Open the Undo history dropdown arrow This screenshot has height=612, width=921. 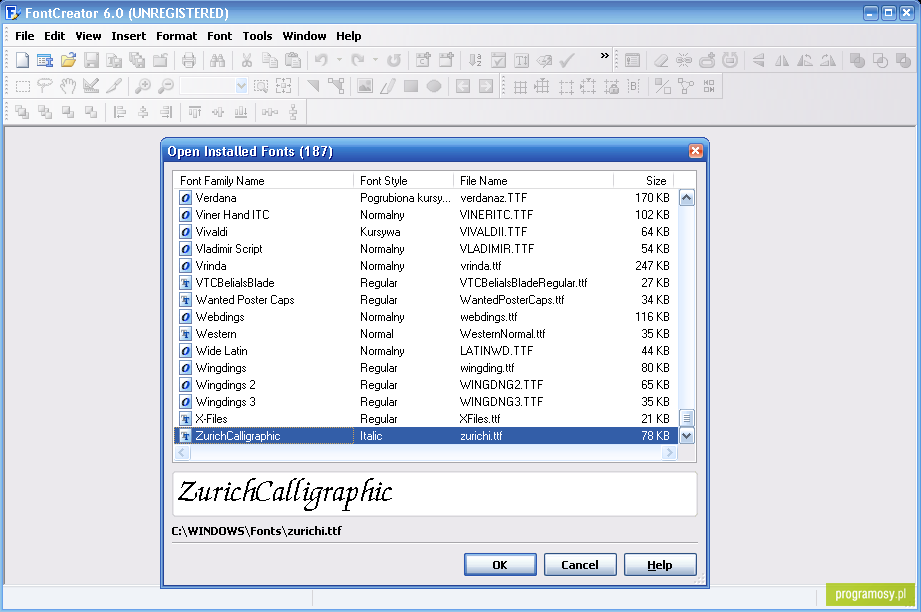pyautogui.click(x=339, y=60)
